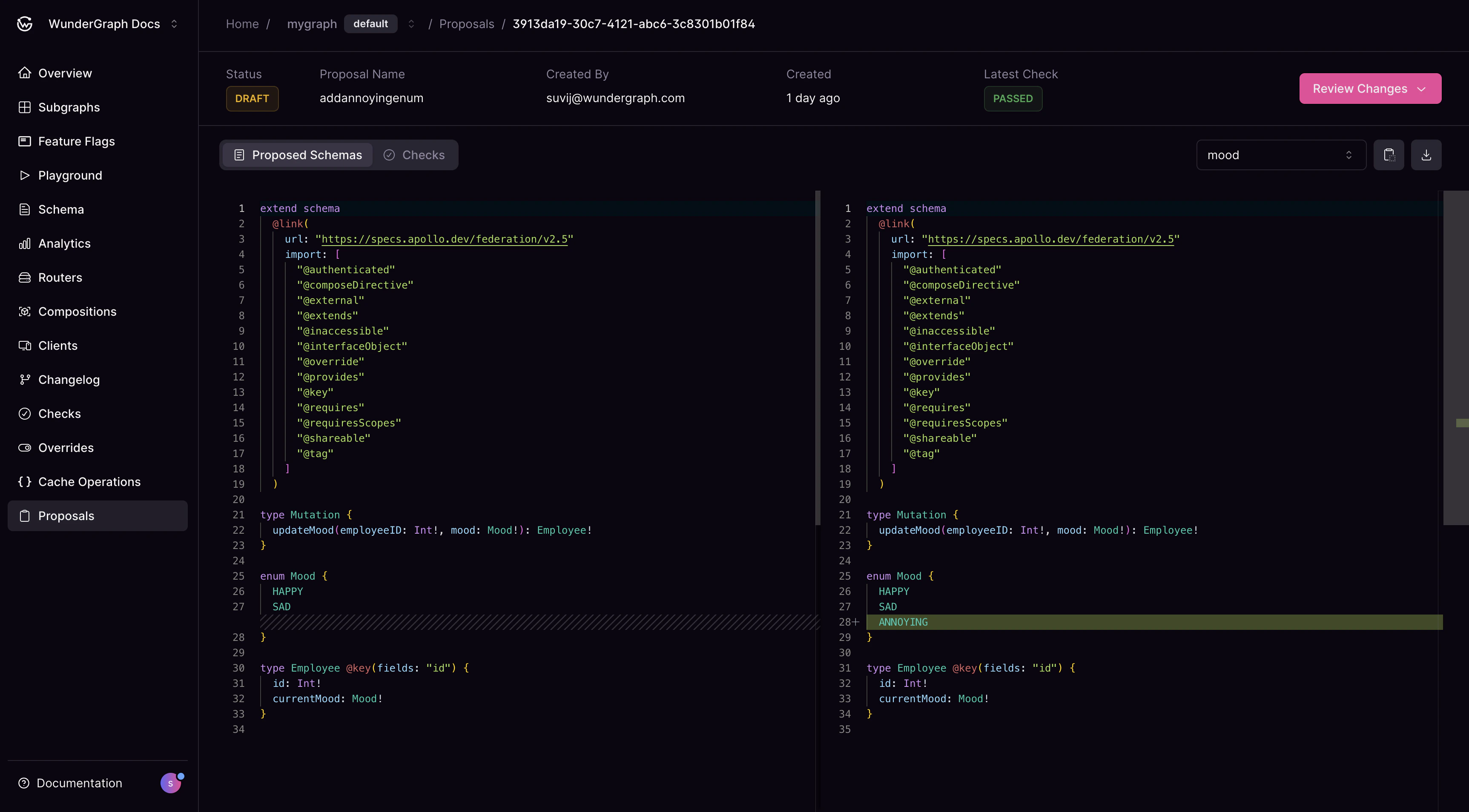Click the WunderGraph logo
This screenshot has height=812, width=1469.
24,23
